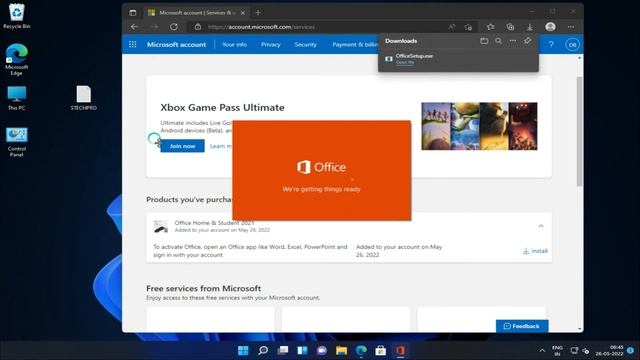Click the address bar URL
The height and width of the screenshot is (360, 640).
(x=261, y=27)
